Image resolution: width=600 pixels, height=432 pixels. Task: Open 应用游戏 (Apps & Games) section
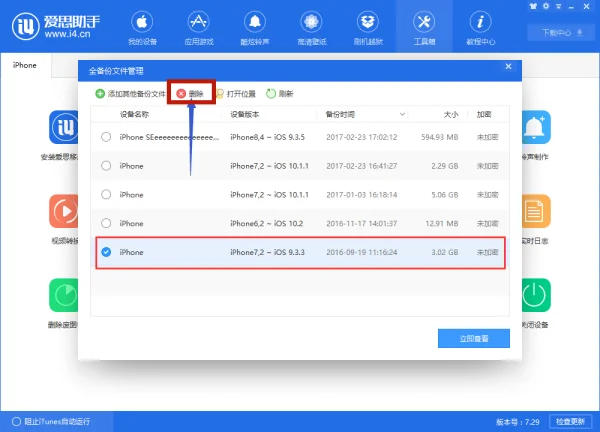tap(199, 28)
